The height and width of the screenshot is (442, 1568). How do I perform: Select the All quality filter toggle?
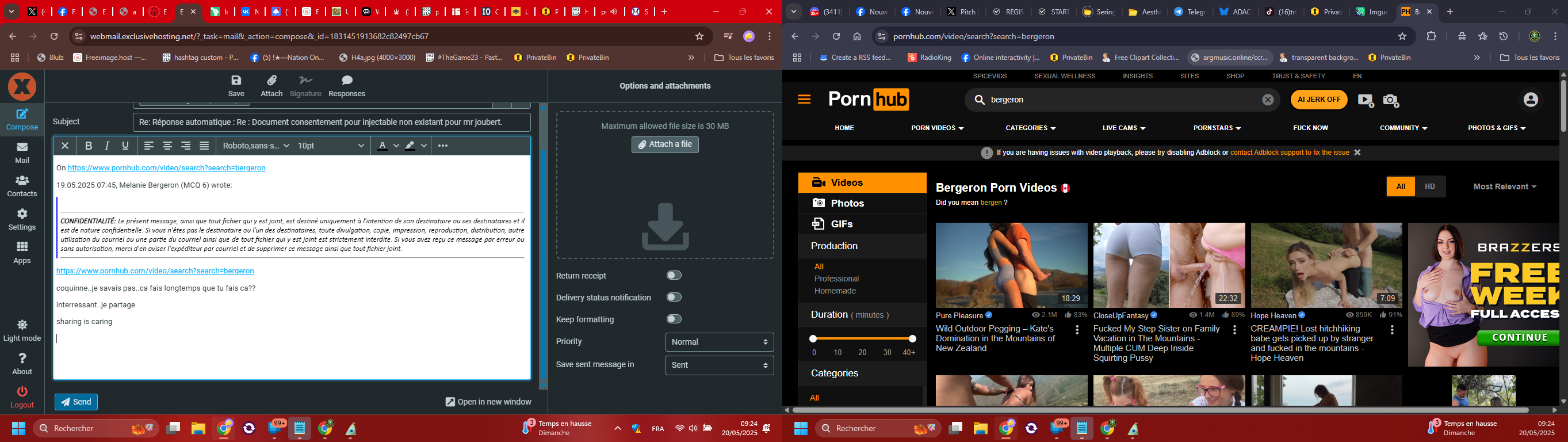1401,186
